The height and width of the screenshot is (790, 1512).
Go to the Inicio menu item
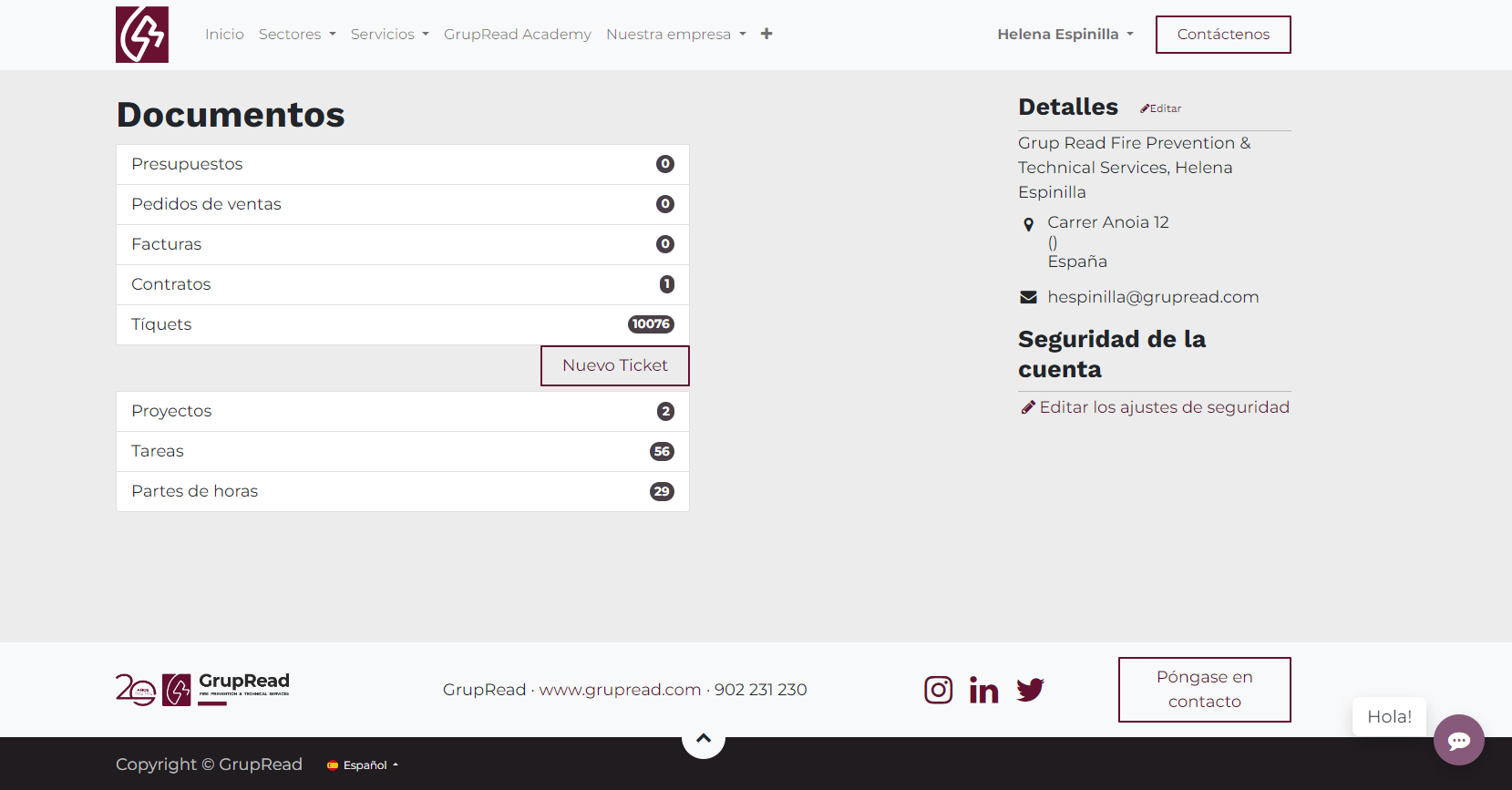(224, 35)
